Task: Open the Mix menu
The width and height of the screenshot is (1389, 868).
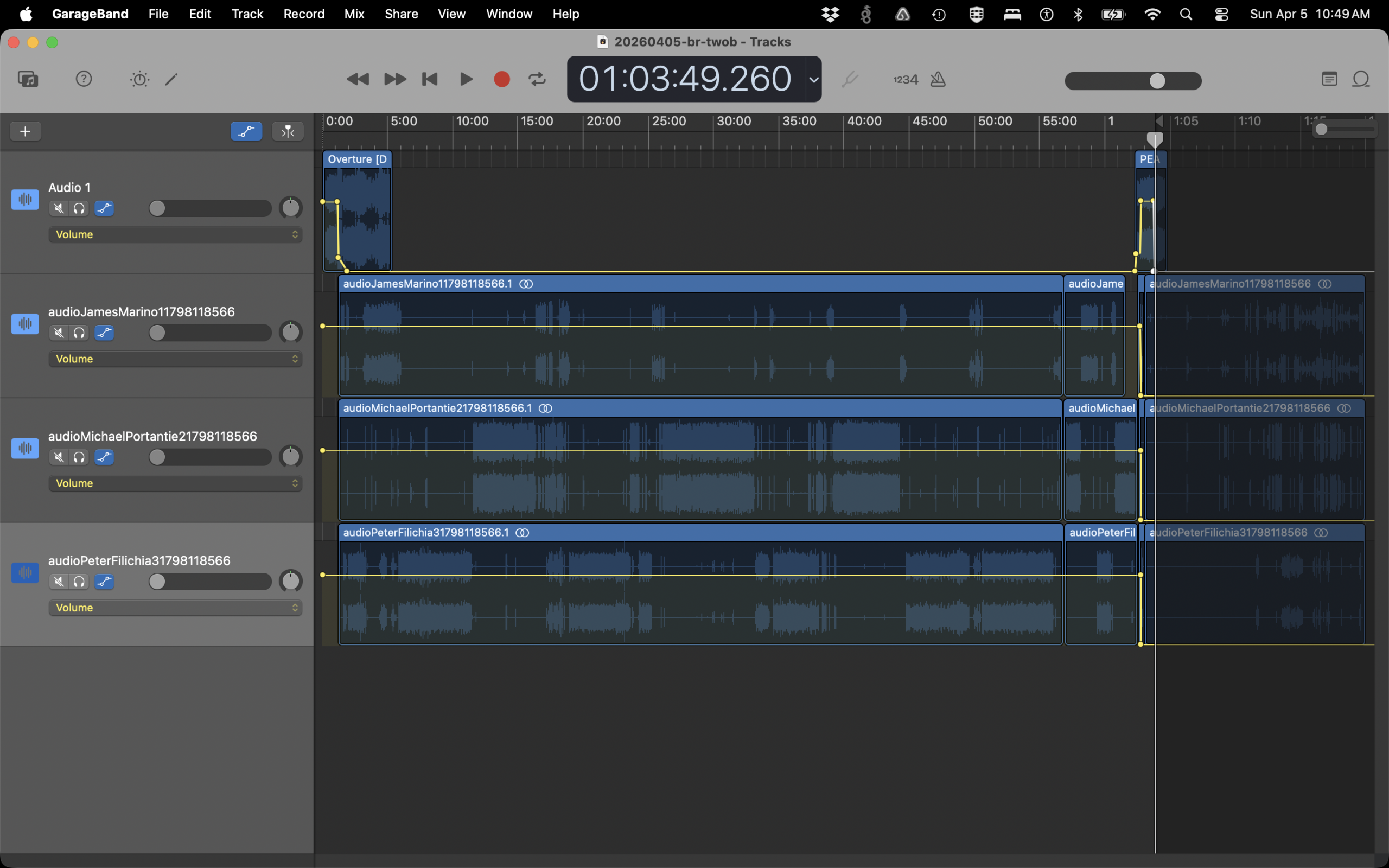Action: tap(354, 14)
